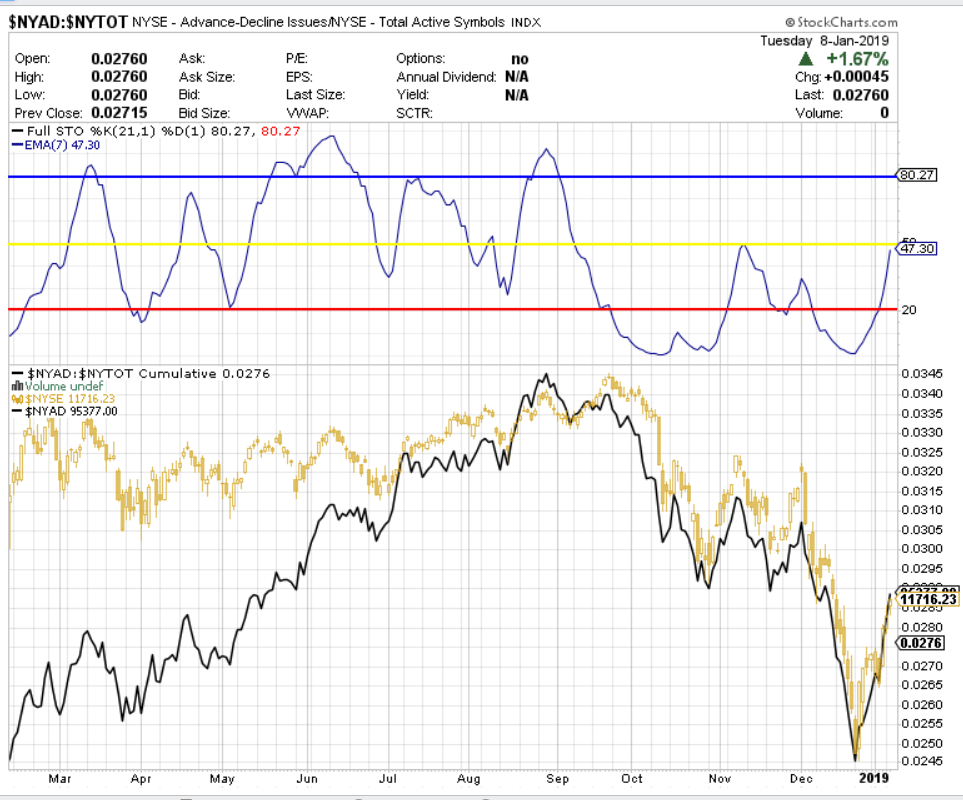This screenshot has height=800, width=963.
Task: Click the green up-arrow change icon
Action: tap(805, 59)
